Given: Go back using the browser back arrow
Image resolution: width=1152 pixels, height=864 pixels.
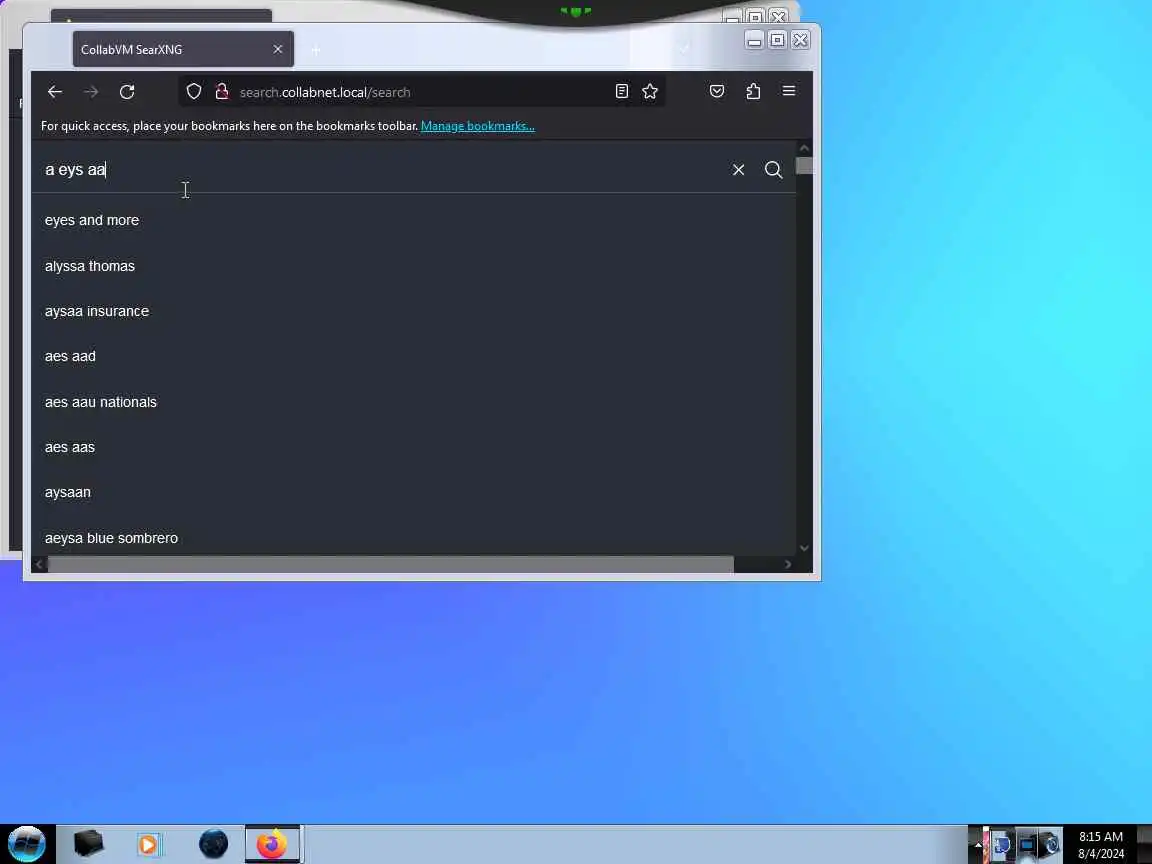Looking at the screenshot, I should tap(55, 92).
